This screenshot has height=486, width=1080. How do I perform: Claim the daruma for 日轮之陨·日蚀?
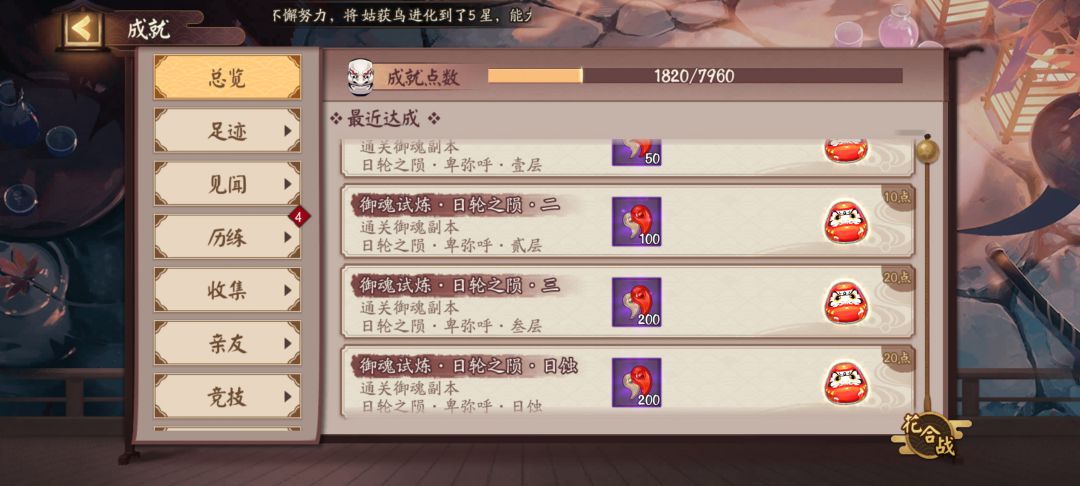(x=846, y=383)
